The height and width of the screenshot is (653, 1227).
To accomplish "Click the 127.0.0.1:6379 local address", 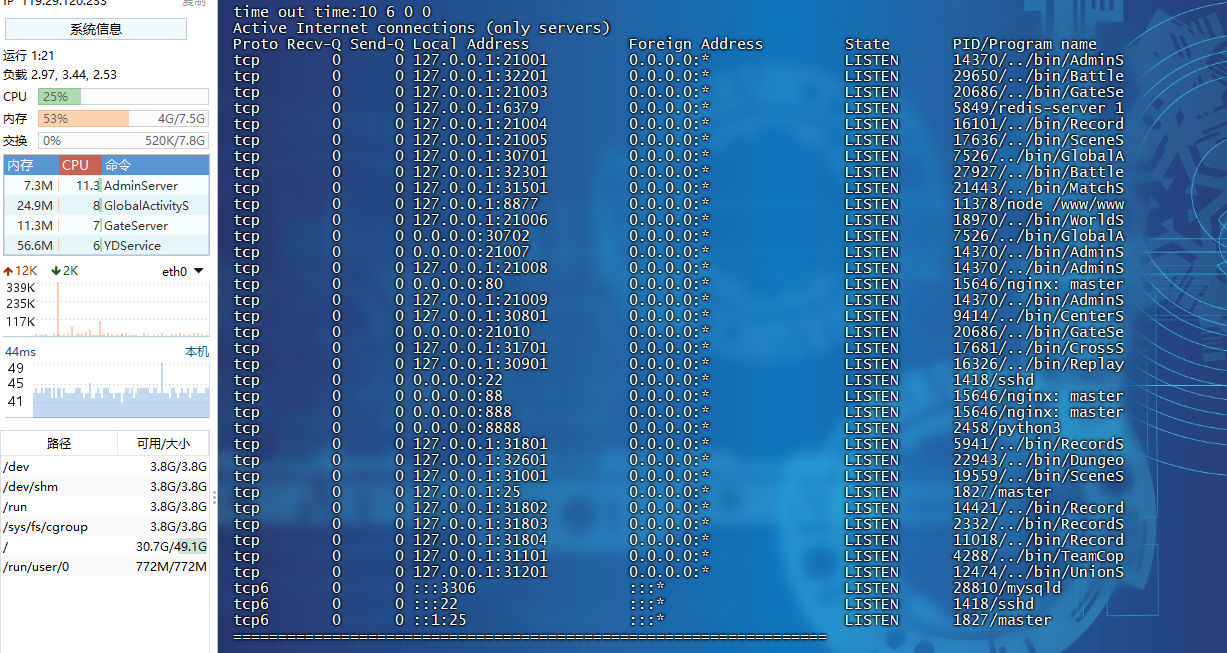I will (x=476, y=108).
